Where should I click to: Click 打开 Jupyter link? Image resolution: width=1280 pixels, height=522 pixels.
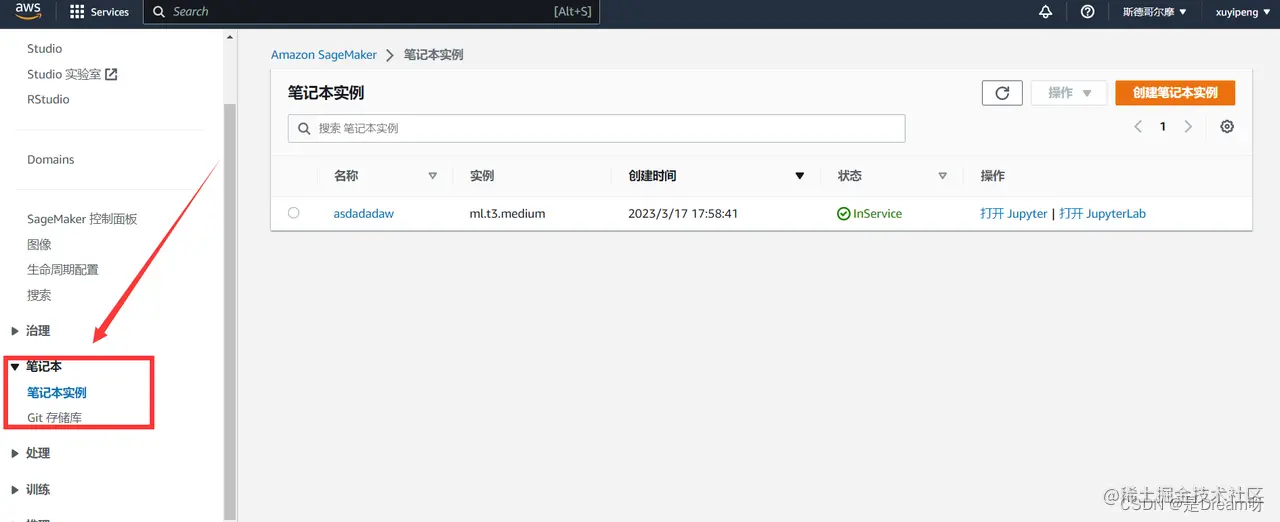[1014, 214]
